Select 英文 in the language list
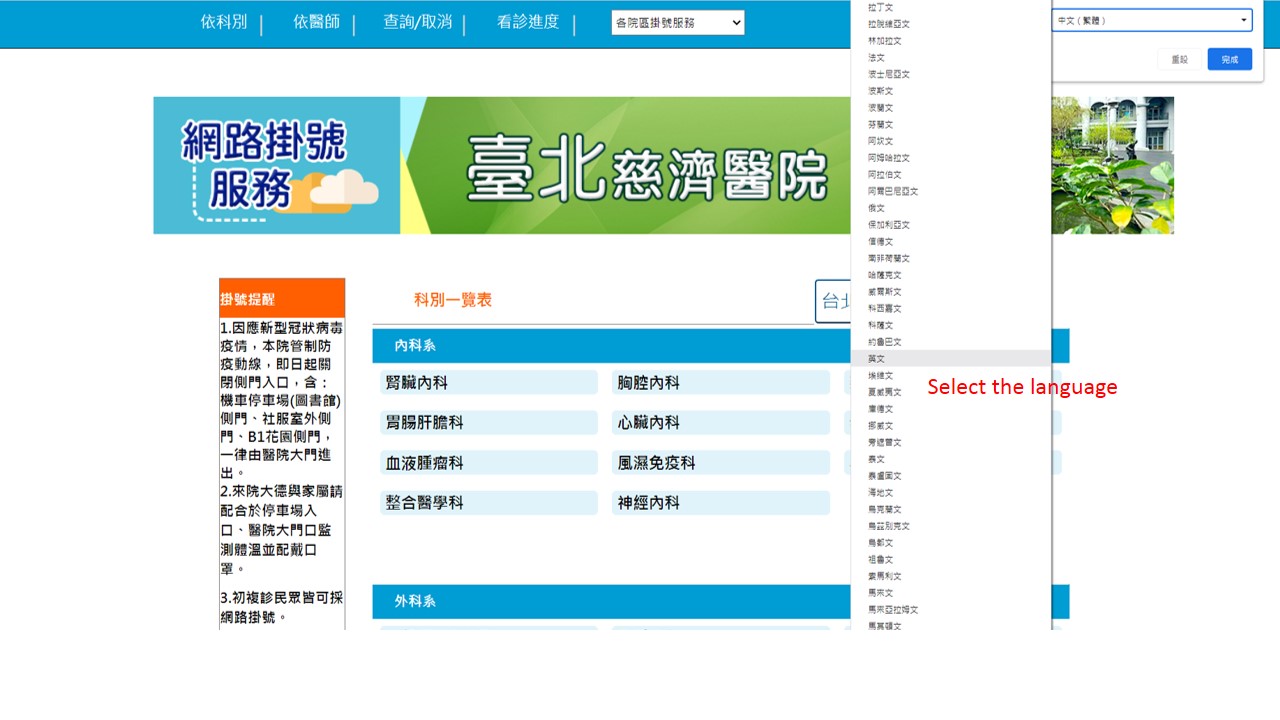The image size is (1280, 720). pos(951,358)
